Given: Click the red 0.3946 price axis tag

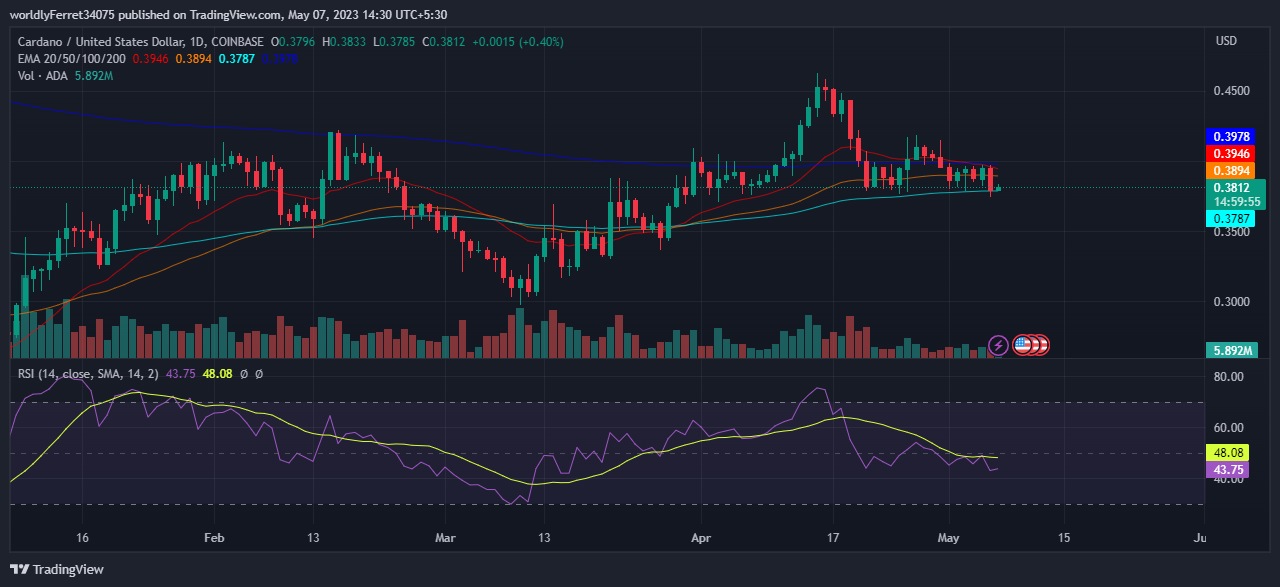Looking at the screenshot, I should [x=1231, y=154].
